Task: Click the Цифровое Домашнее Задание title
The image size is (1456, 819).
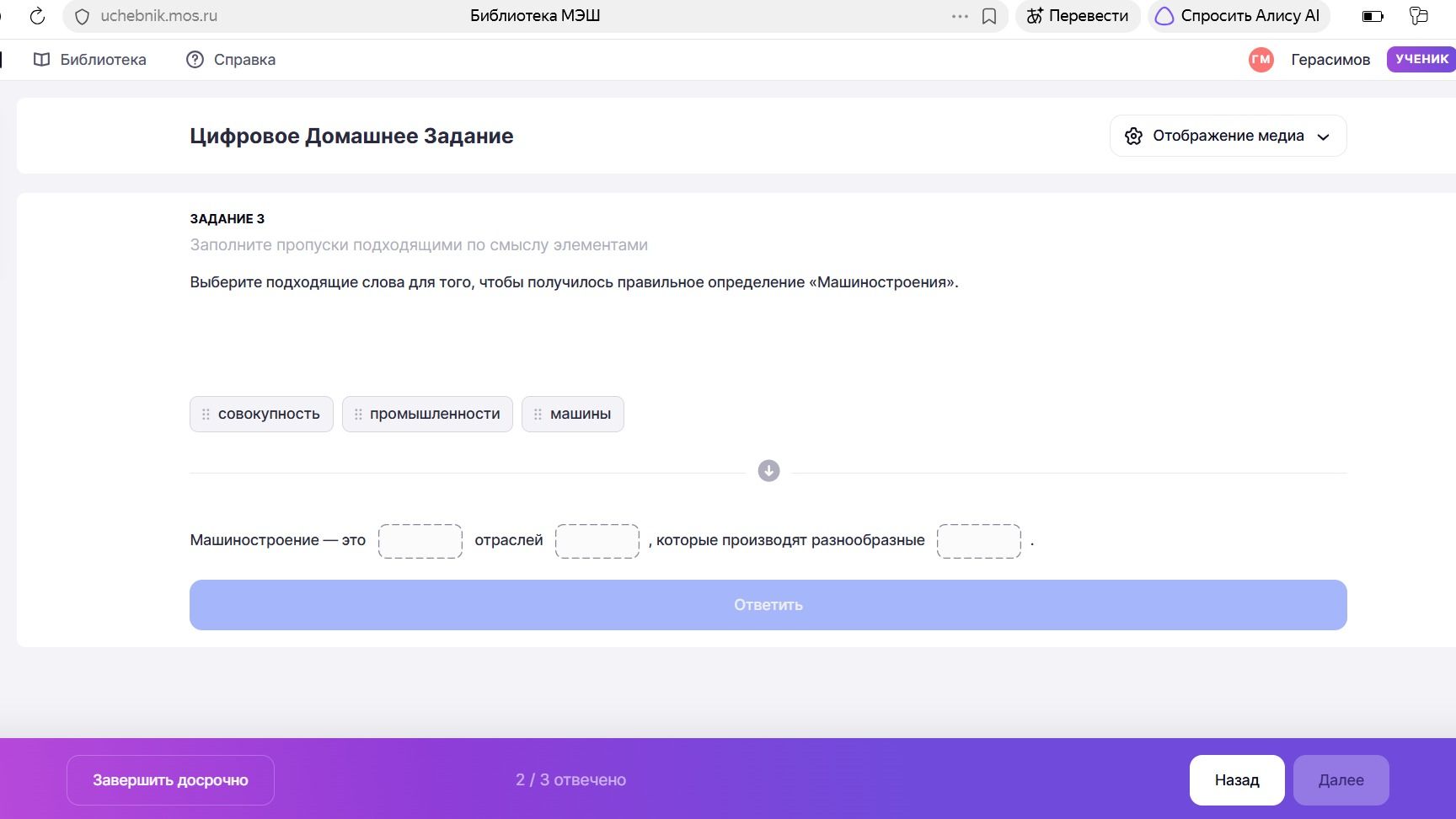Action: coord(351,136)
